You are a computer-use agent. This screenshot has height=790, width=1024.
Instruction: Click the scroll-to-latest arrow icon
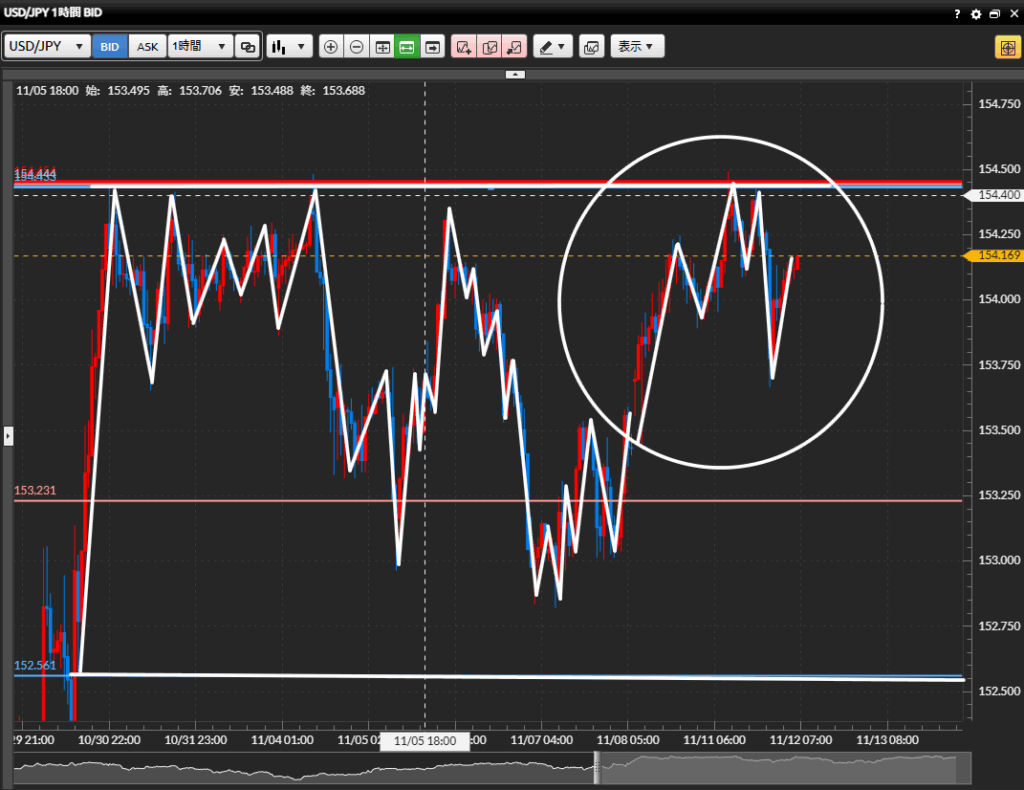pos(432,47)
